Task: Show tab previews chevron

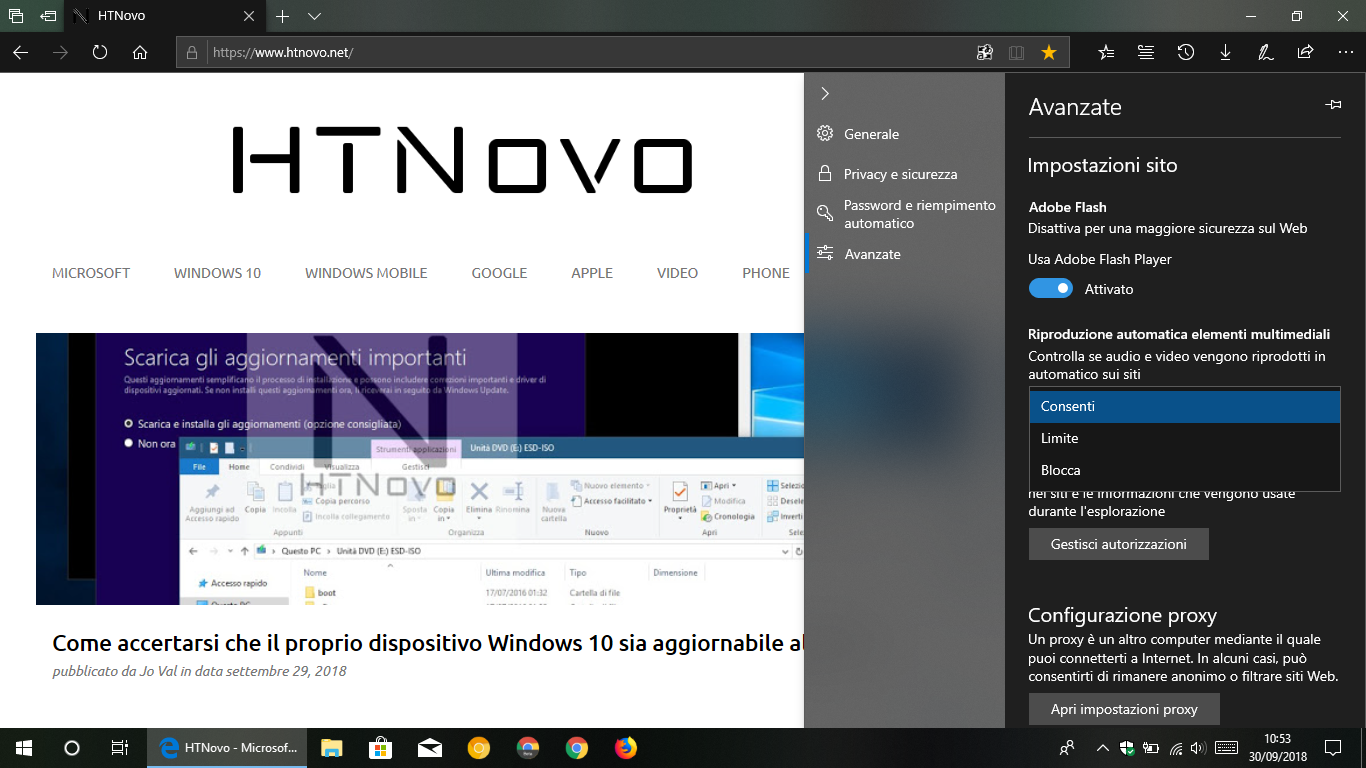Action: point(314,16)
